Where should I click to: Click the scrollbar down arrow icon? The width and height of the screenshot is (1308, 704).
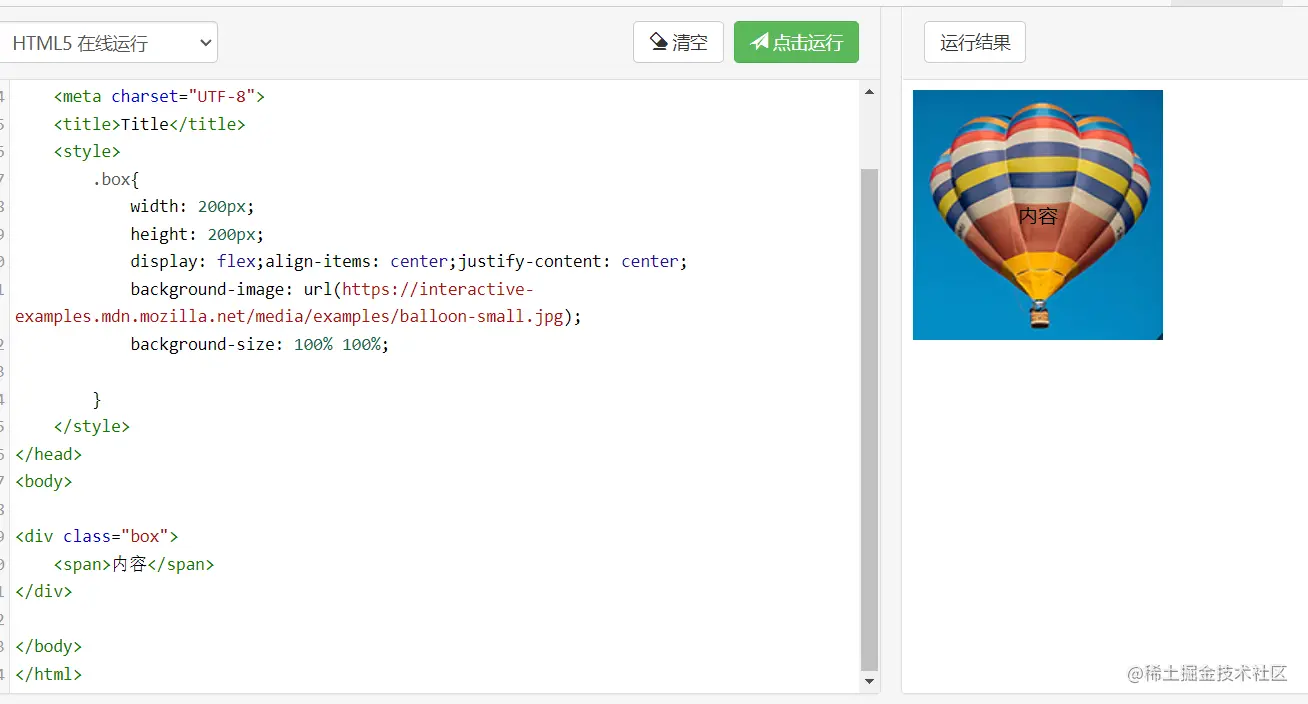click(x=868, y=681)
